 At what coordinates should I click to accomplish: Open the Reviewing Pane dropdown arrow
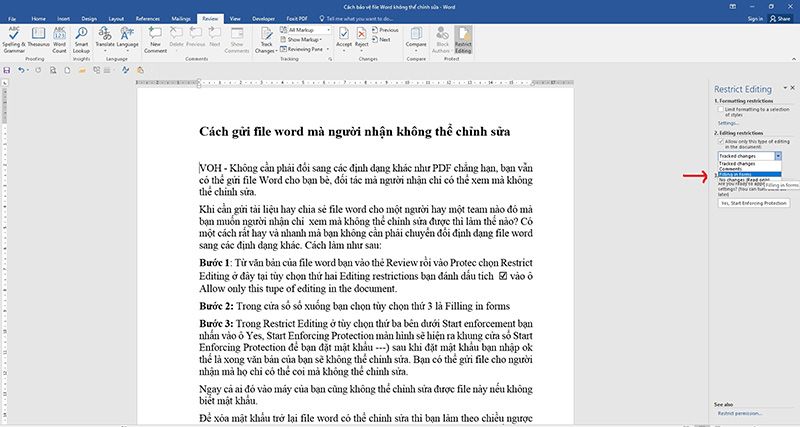327,49
